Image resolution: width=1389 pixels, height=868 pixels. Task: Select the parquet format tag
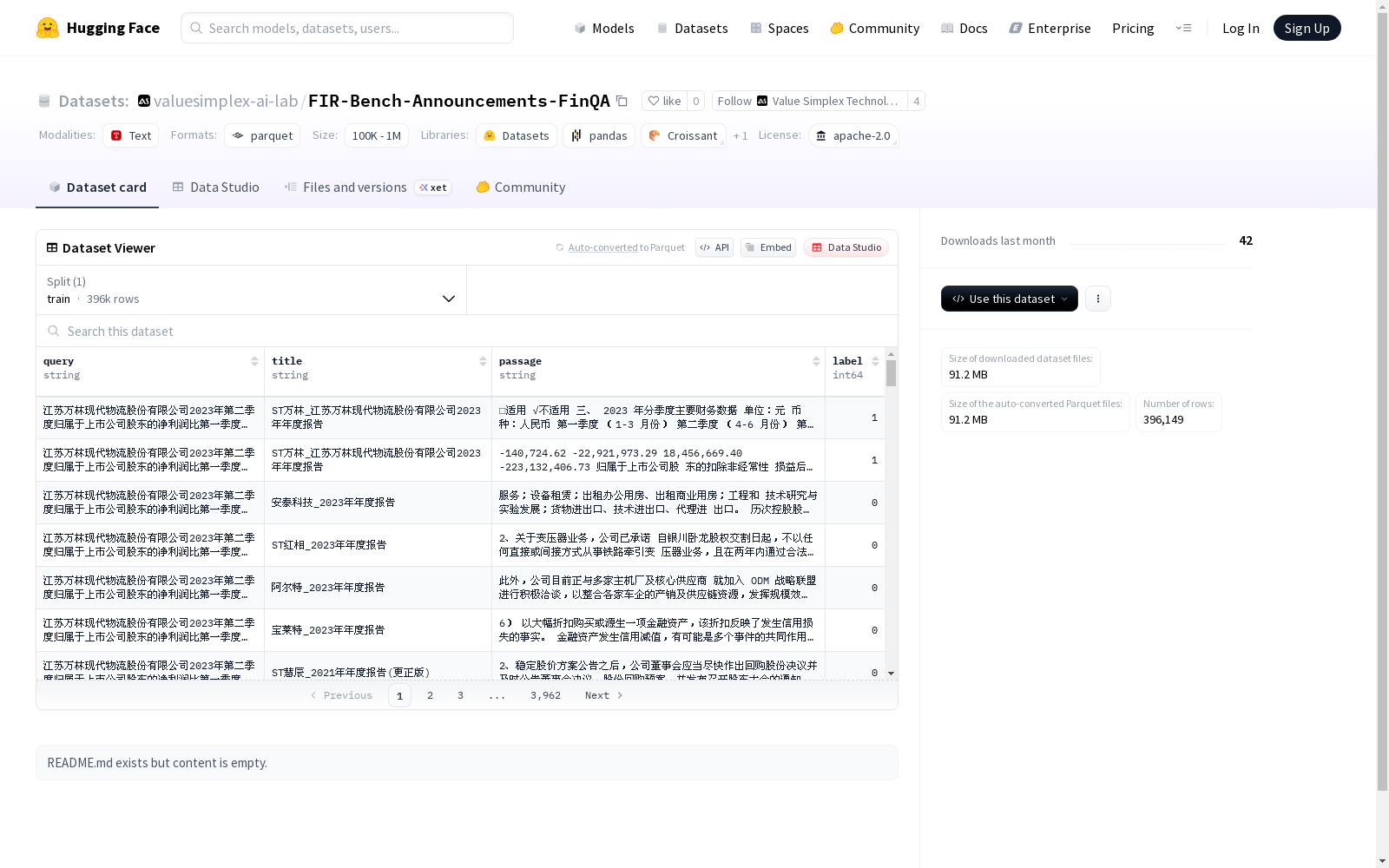point(262,135)
